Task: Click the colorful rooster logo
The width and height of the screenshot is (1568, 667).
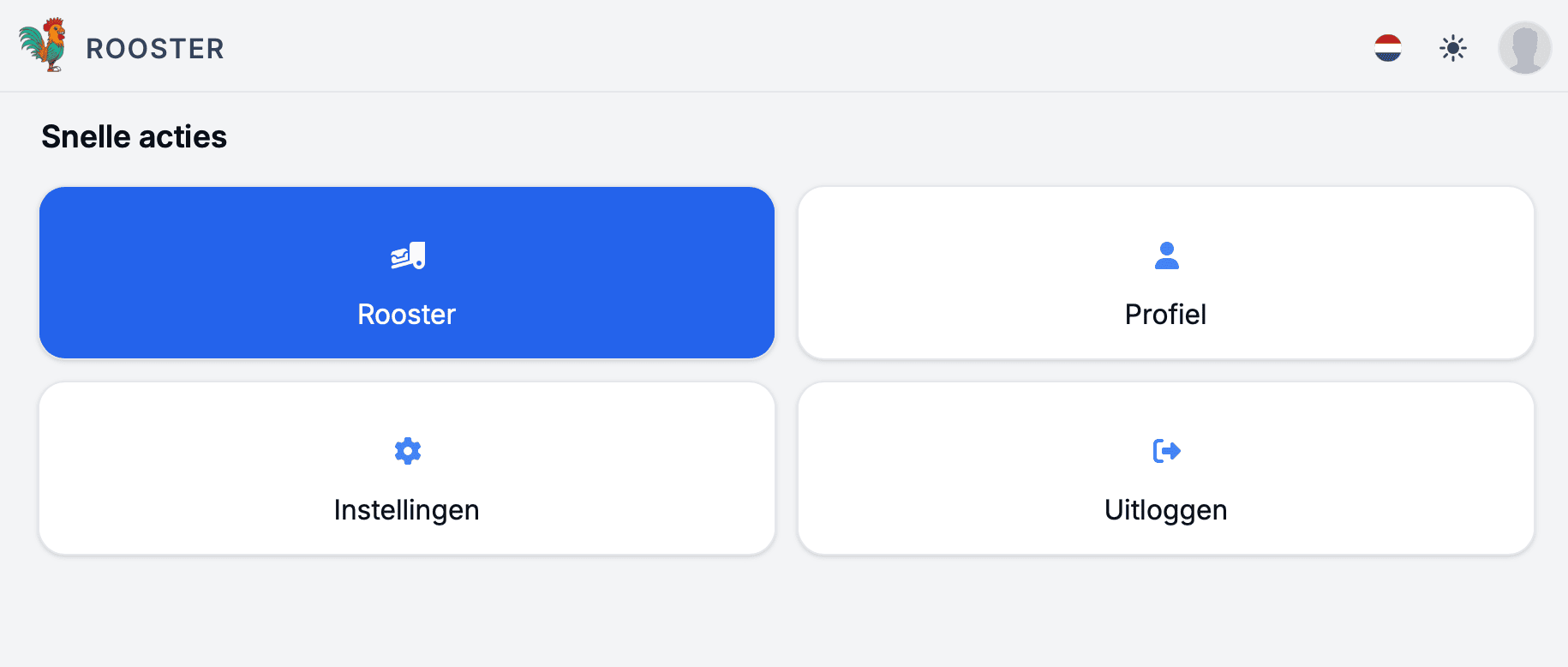Action: [x=43, y=45]
